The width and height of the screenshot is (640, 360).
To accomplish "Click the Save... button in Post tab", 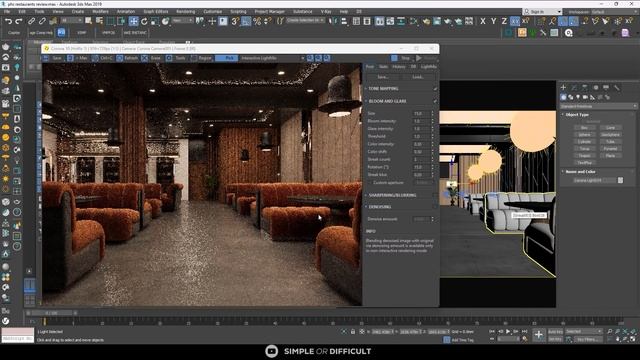I will (x=383, y=77).
